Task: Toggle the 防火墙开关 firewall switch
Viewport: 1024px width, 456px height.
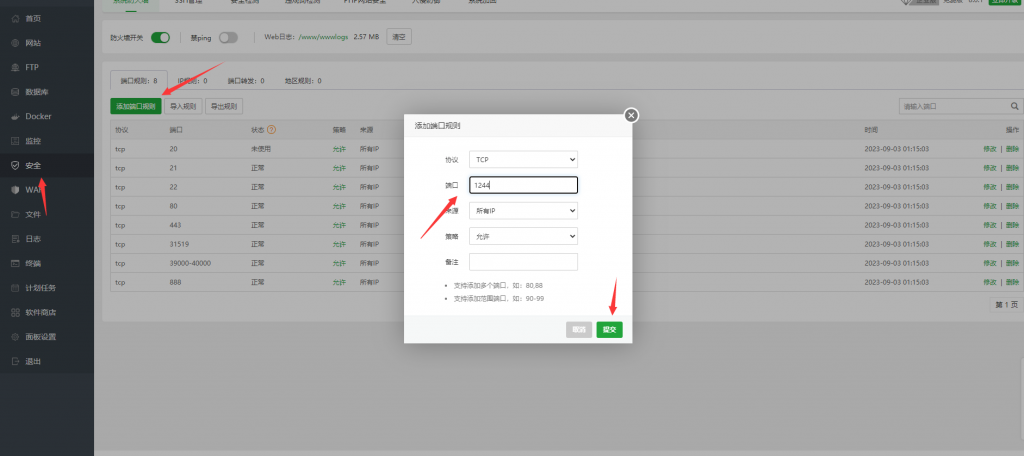Action: 160,38
